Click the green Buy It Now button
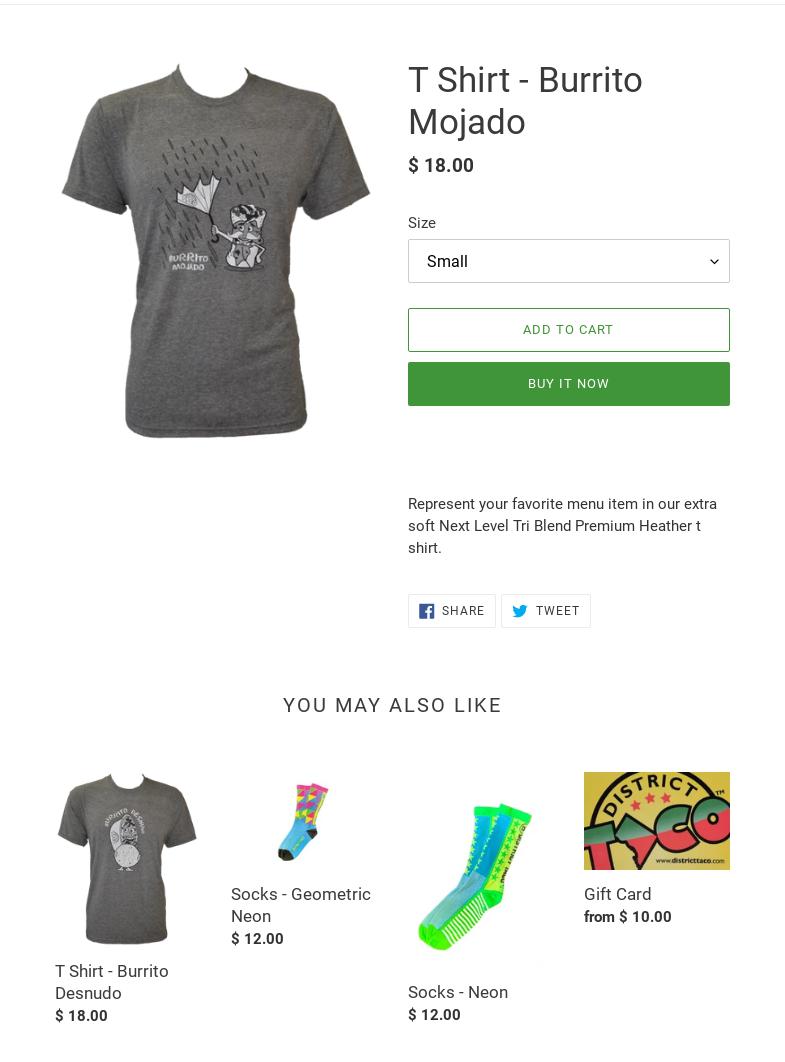This screenshot has width=785, height=1062. point(568,384)
